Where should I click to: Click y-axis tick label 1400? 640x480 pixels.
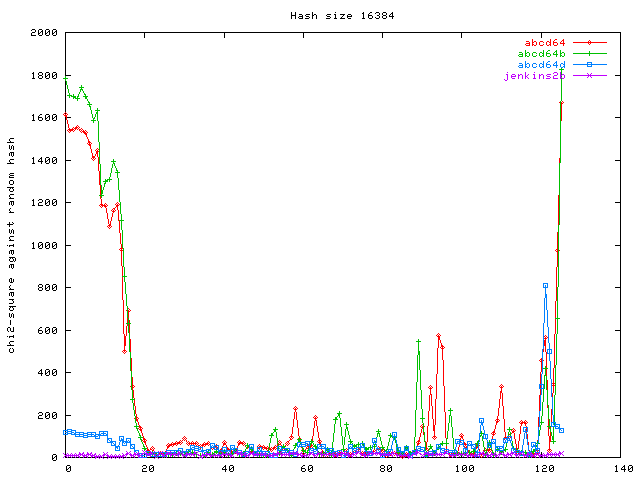[x=44, y=160]
